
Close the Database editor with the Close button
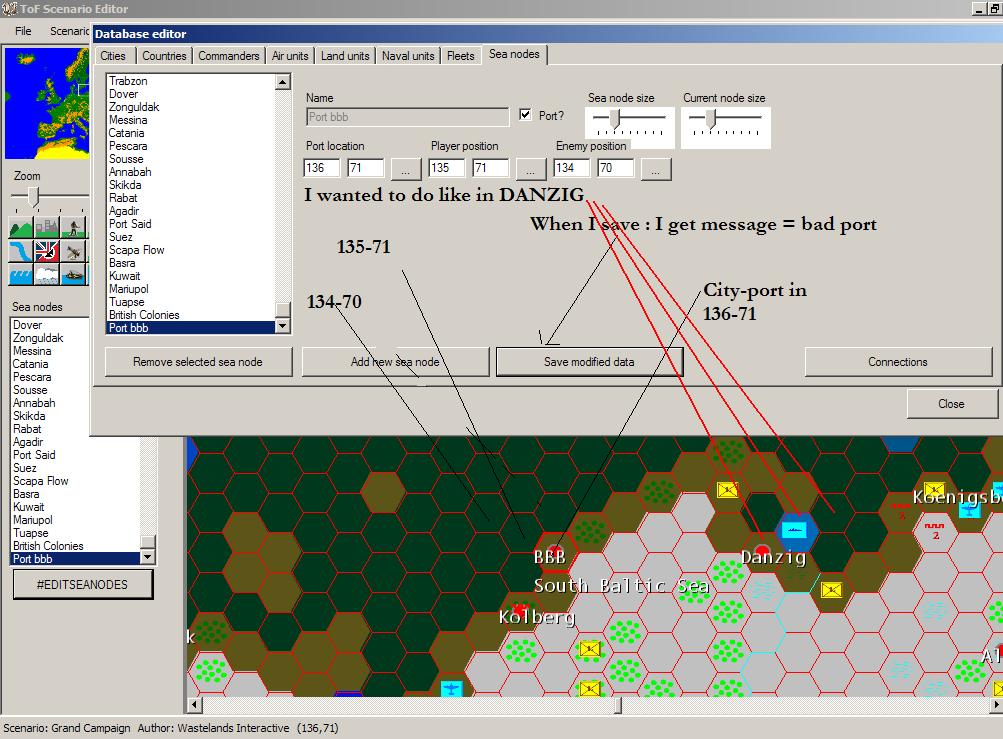[x=951, y=404]
